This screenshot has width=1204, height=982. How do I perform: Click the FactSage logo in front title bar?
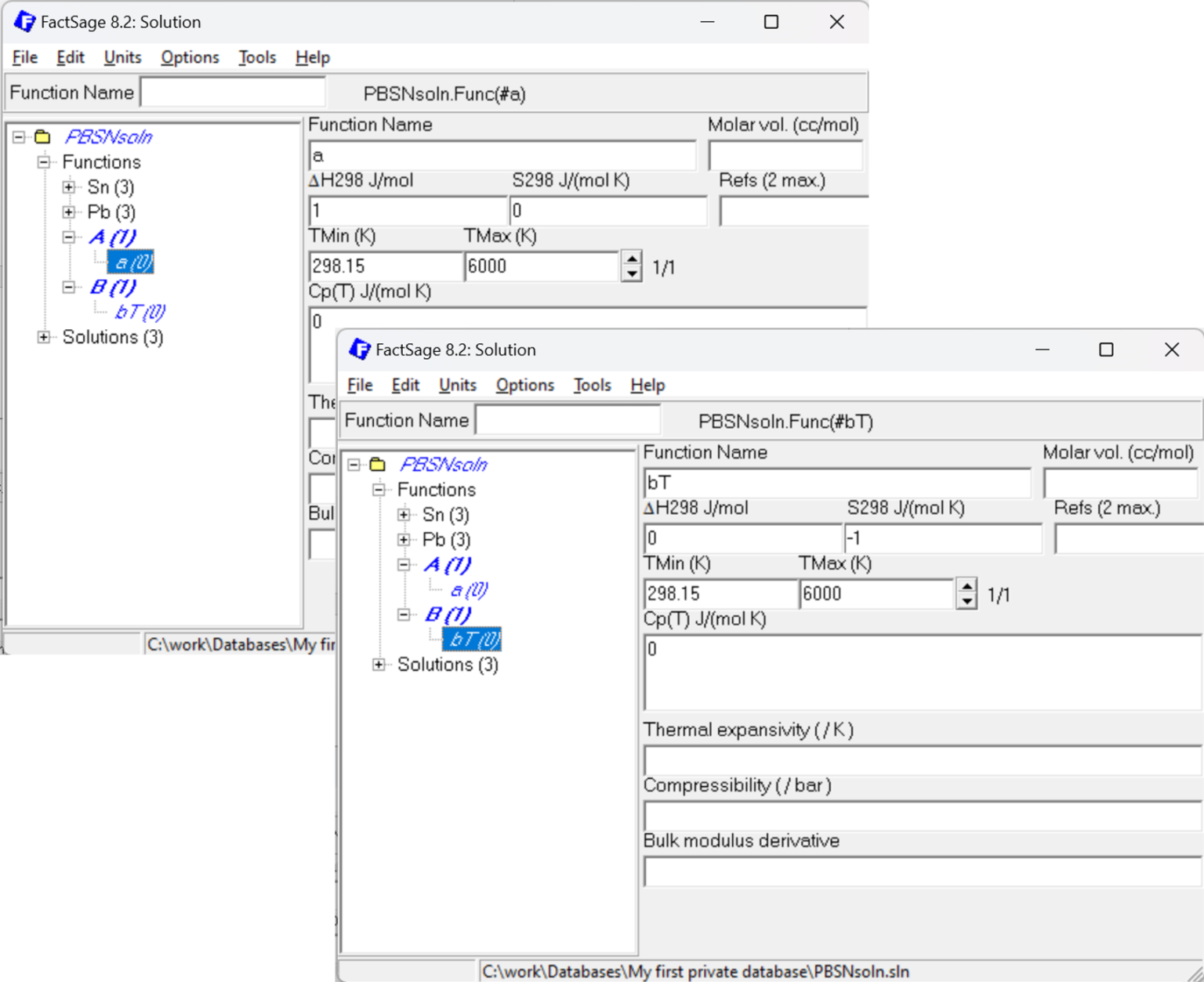point(360,350)
